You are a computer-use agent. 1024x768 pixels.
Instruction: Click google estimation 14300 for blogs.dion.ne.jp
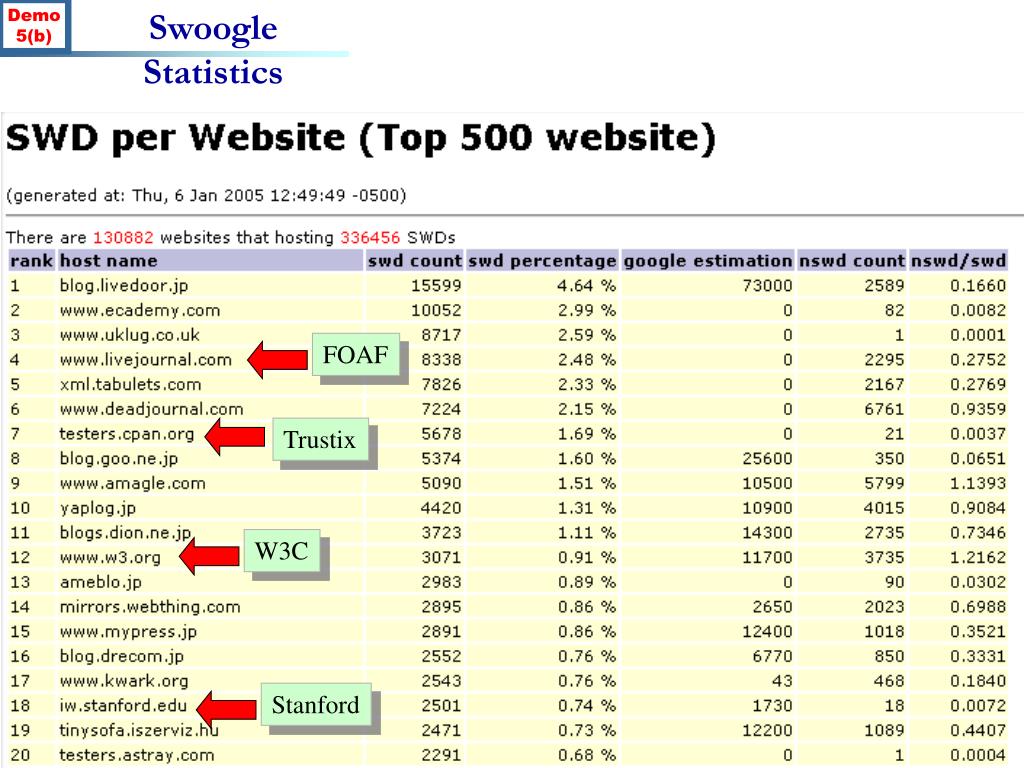[x=767, y=533]
